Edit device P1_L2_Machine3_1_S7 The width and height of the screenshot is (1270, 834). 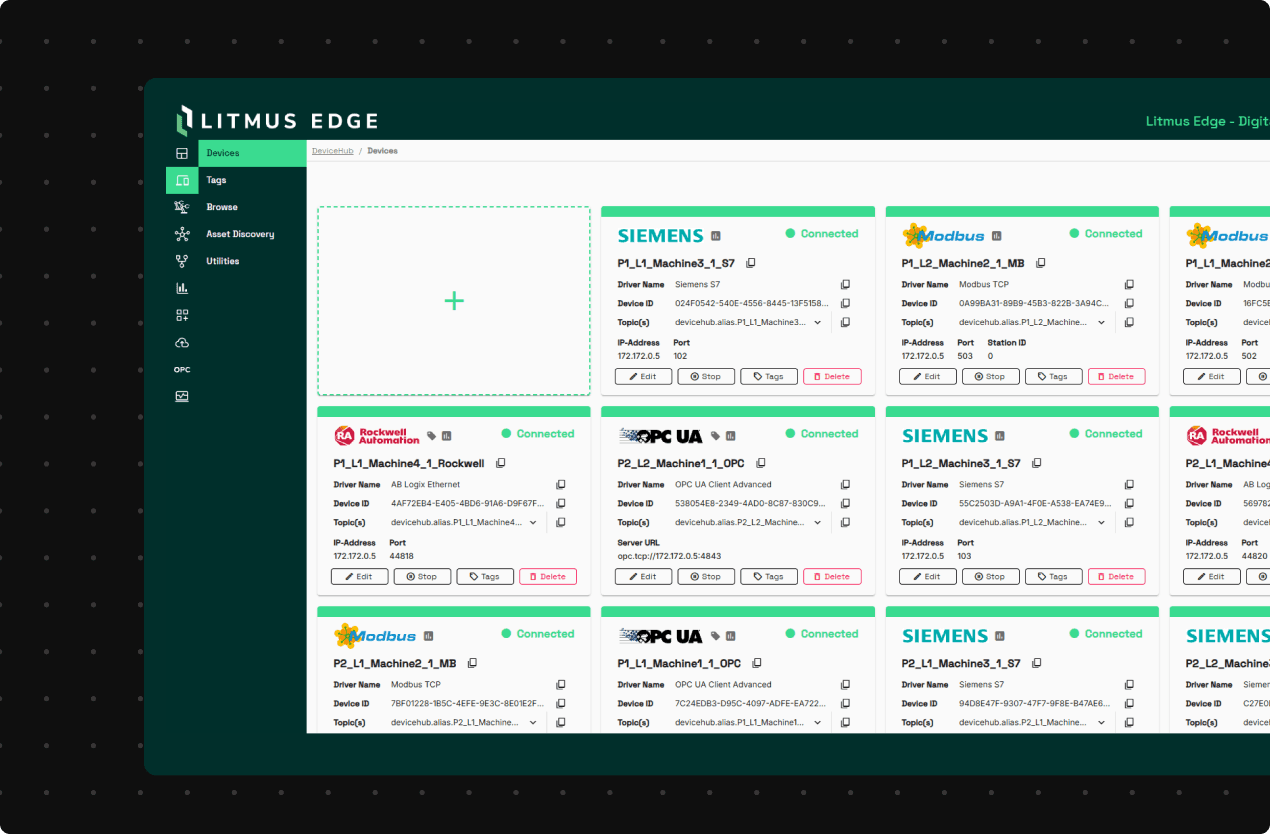coord(927,577)
